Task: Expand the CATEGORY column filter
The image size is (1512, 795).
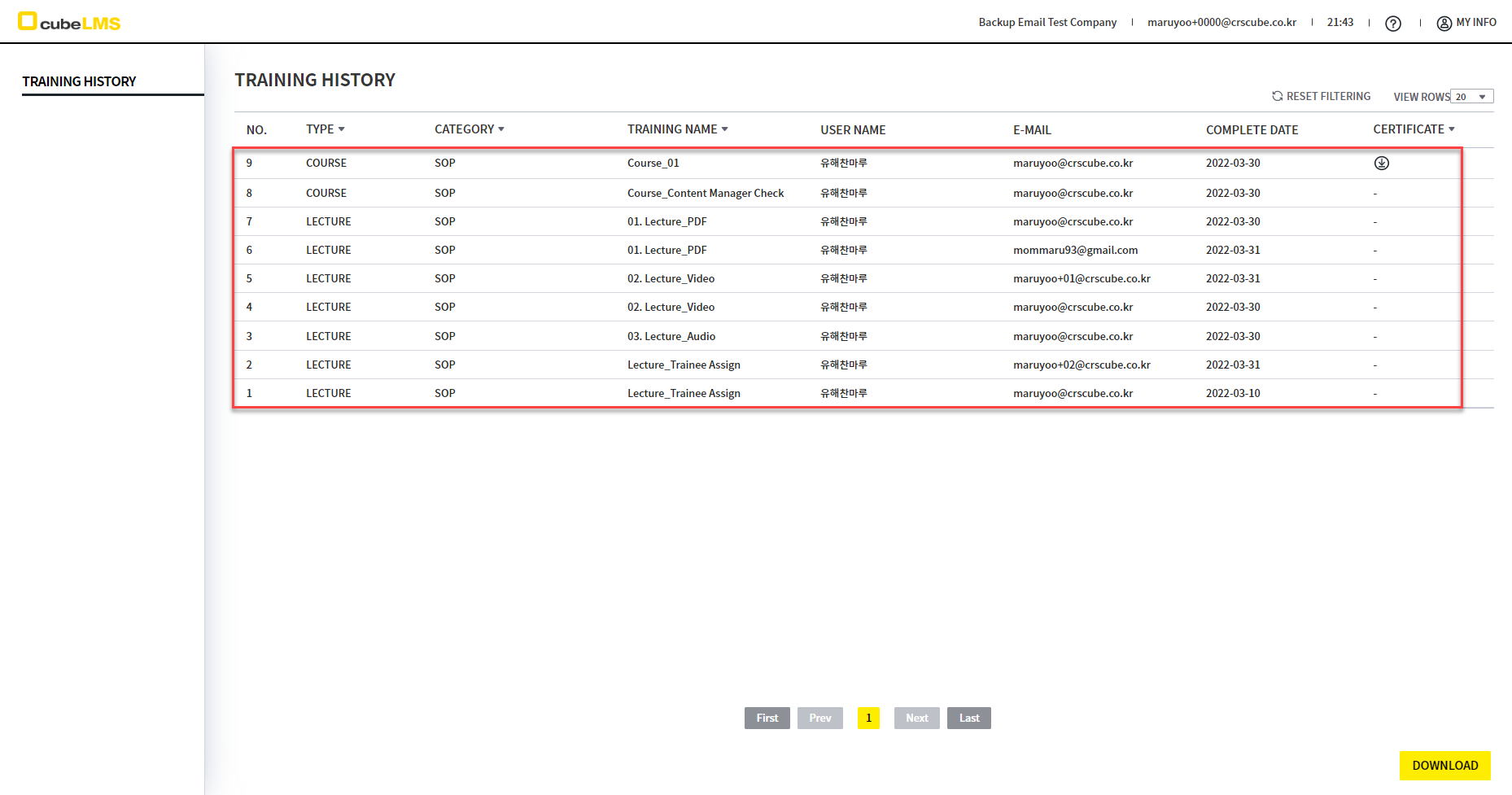Action: [x=500, y=129]
